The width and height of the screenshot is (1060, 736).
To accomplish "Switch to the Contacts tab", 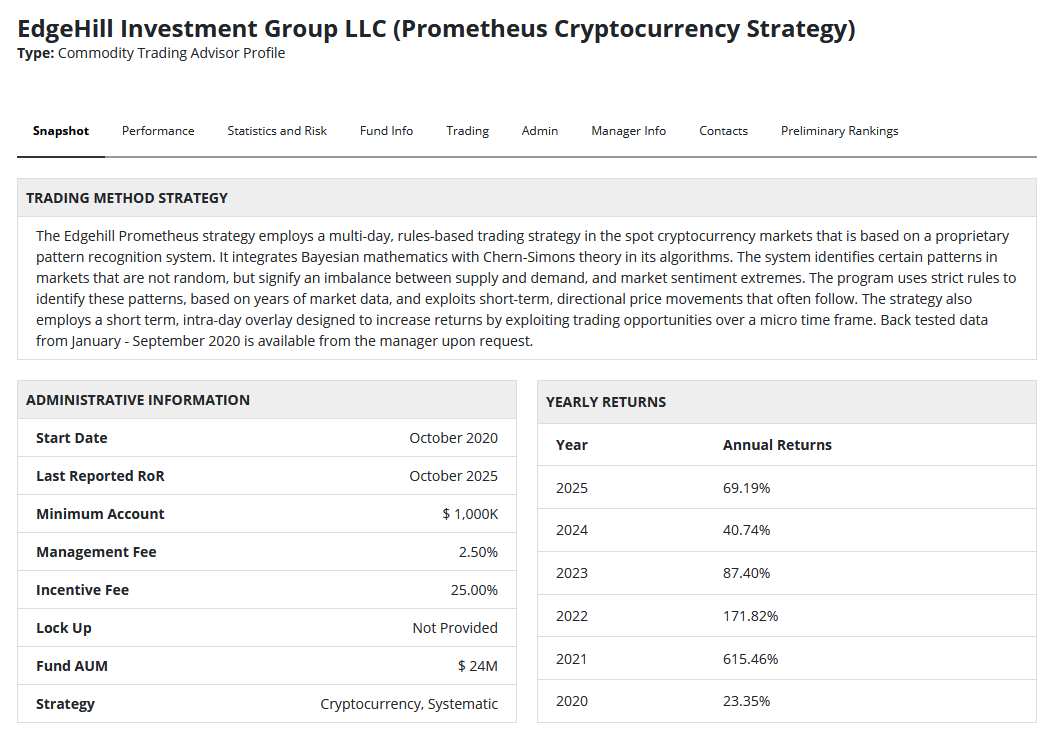I will 723,131.
